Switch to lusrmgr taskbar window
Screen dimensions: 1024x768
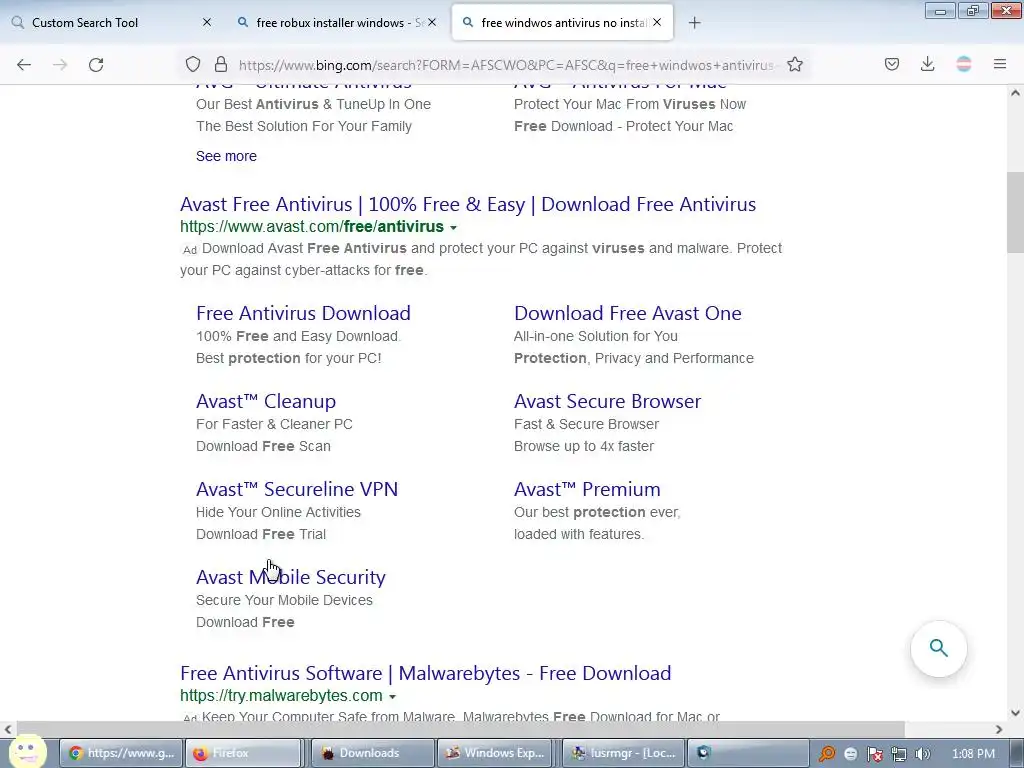coord(624,753)
